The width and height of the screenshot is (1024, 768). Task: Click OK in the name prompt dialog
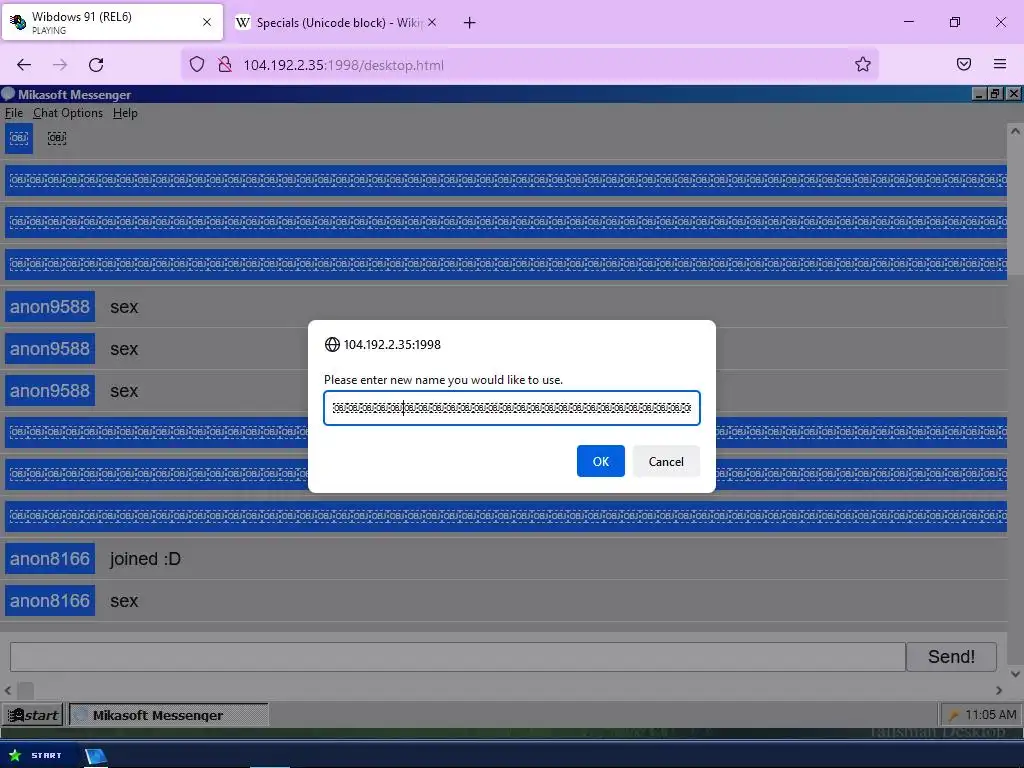click(600, 461)
